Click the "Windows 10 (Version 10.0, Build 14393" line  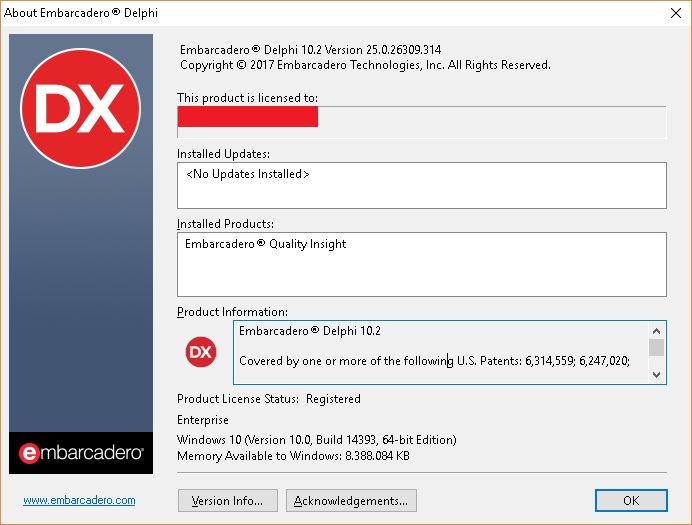[x=316, y=440]
